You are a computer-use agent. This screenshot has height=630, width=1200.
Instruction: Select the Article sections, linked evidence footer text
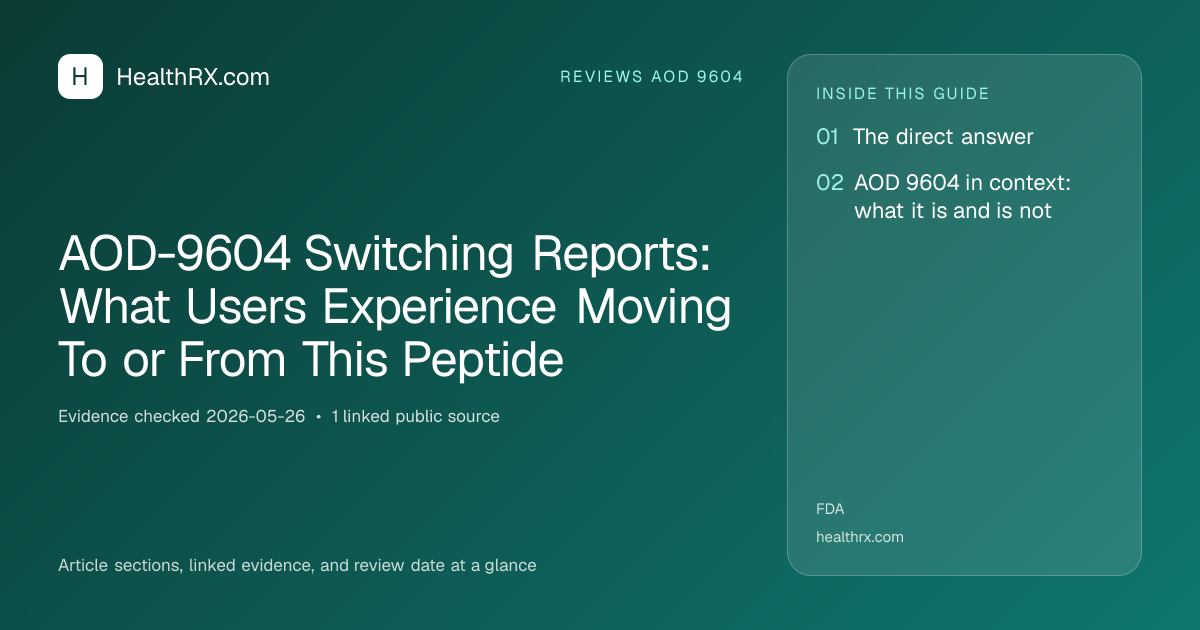pyautogui.click(x=297, y=565)
